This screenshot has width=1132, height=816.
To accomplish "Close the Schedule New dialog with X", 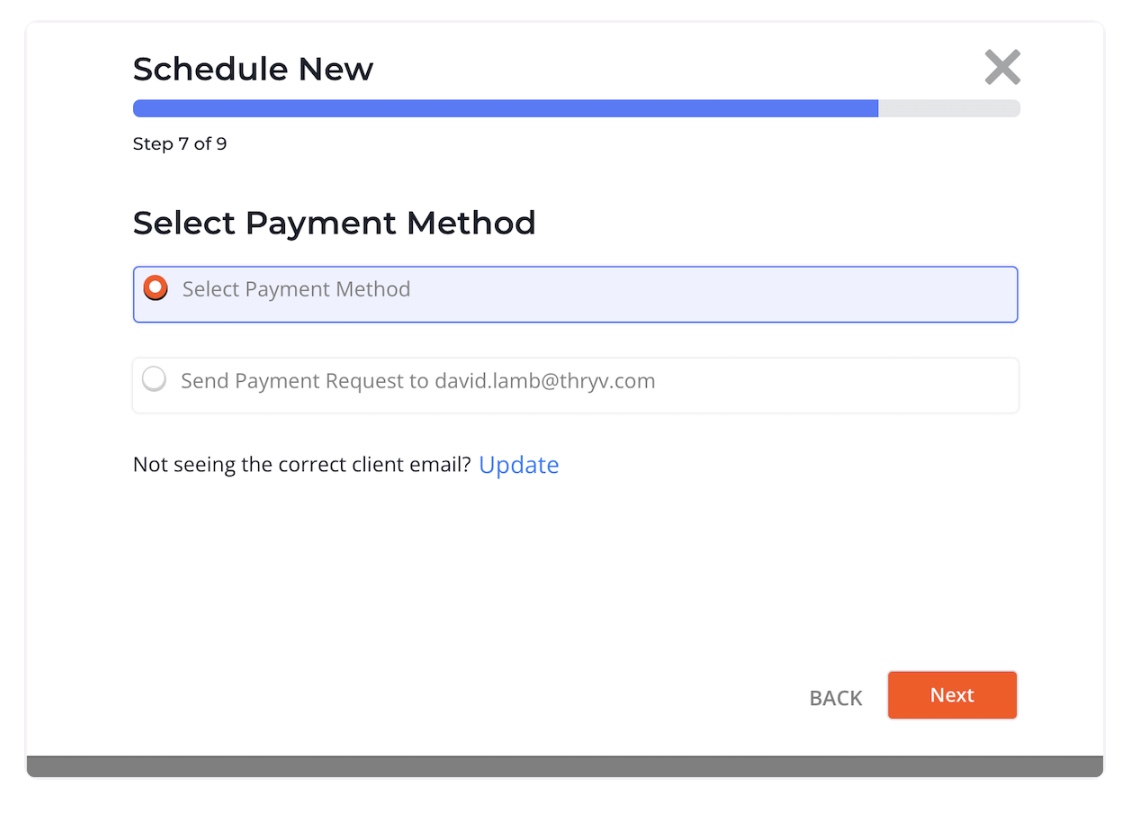I will click(1002, 68).
